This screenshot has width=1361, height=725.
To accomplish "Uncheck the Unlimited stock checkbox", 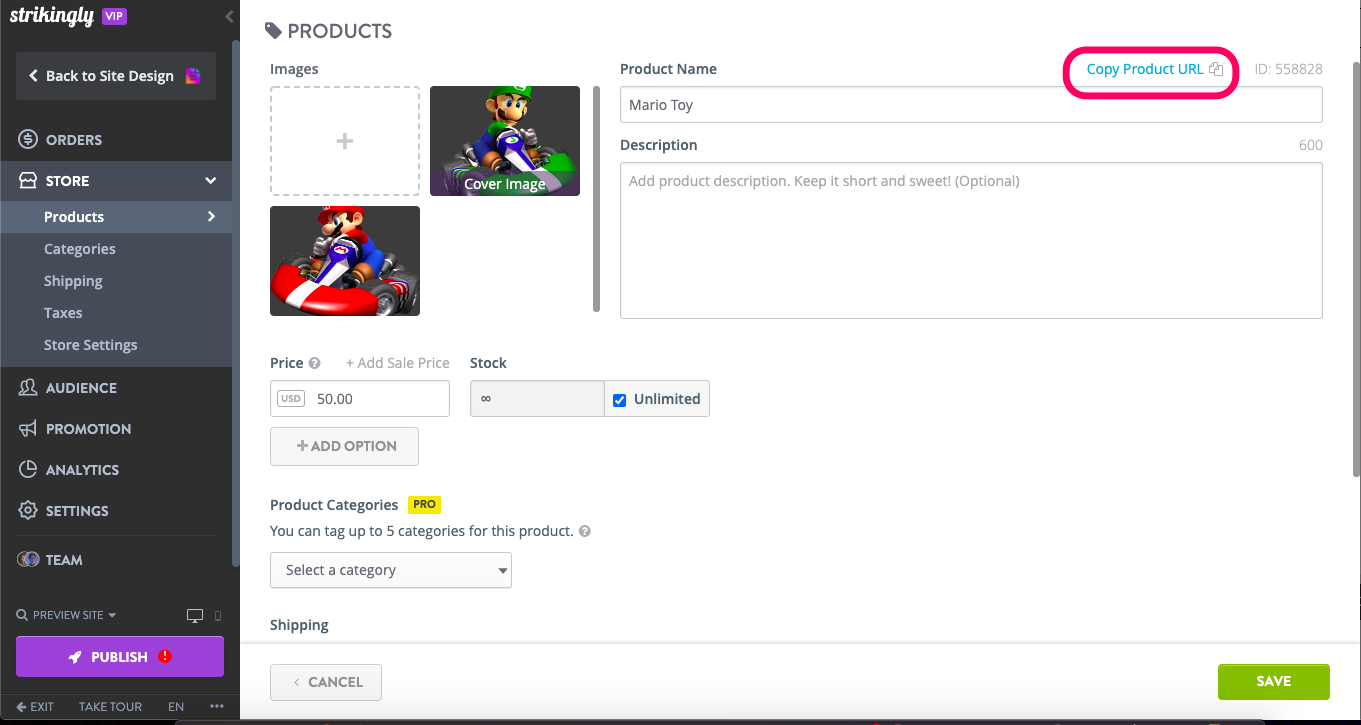I will pos(620,400).
